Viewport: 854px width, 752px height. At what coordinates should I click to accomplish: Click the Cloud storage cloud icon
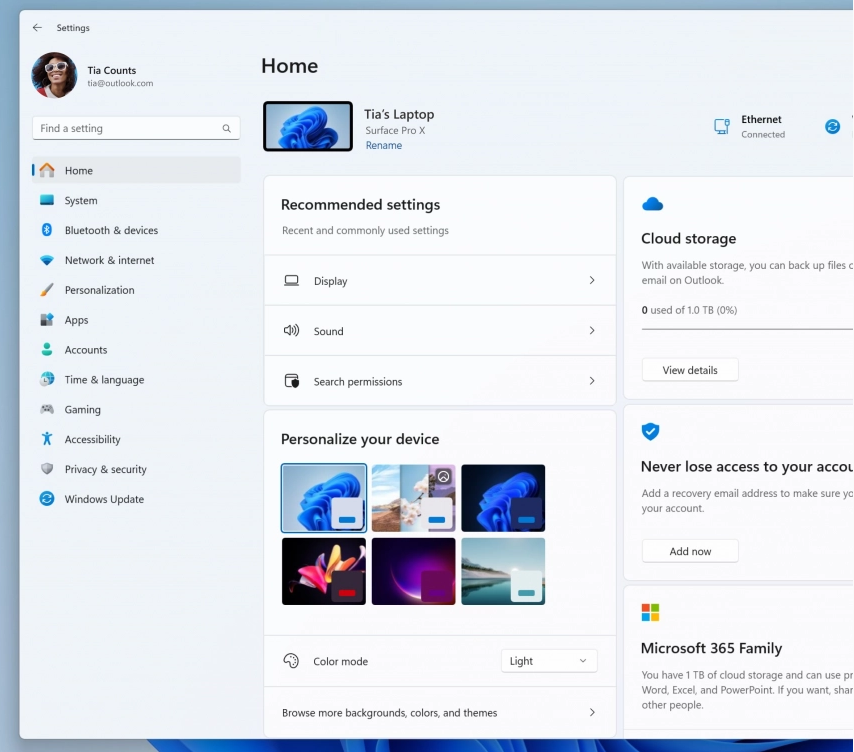click(652, 205)
